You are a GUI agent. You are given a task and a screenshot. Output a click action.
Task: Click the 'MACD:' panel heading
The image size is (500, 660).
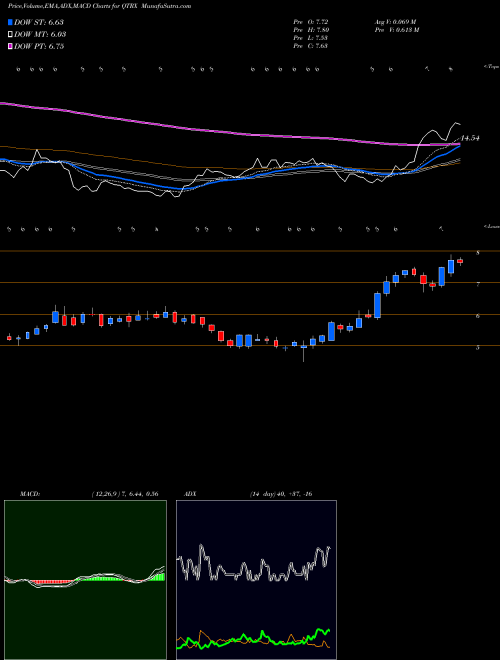point(30,494)
